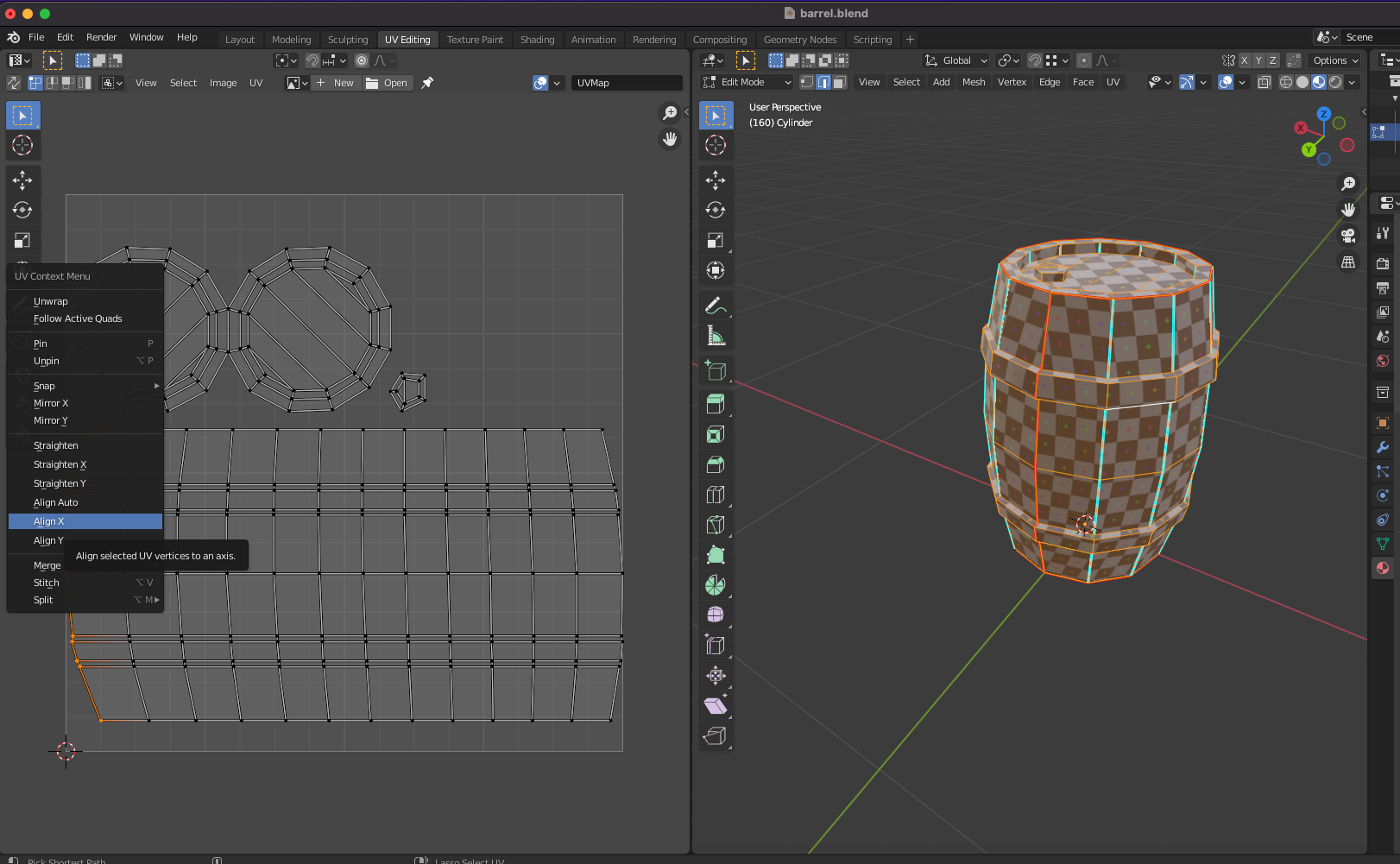Click the Open image button
Viewport: 1400px width, 864px height.
pyautogui.click(x=387, y=83)
